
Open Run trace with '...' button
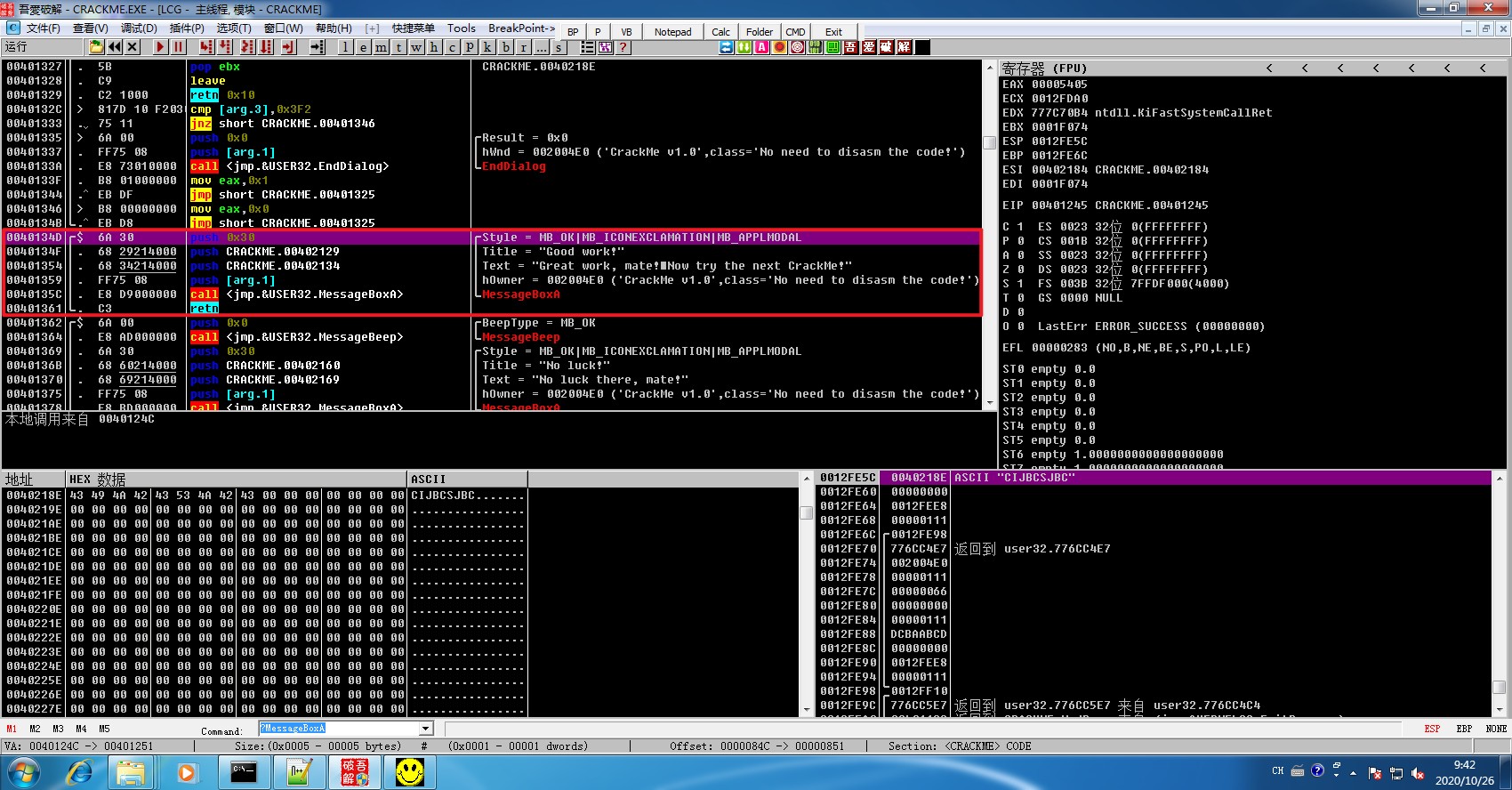(541, 47)
